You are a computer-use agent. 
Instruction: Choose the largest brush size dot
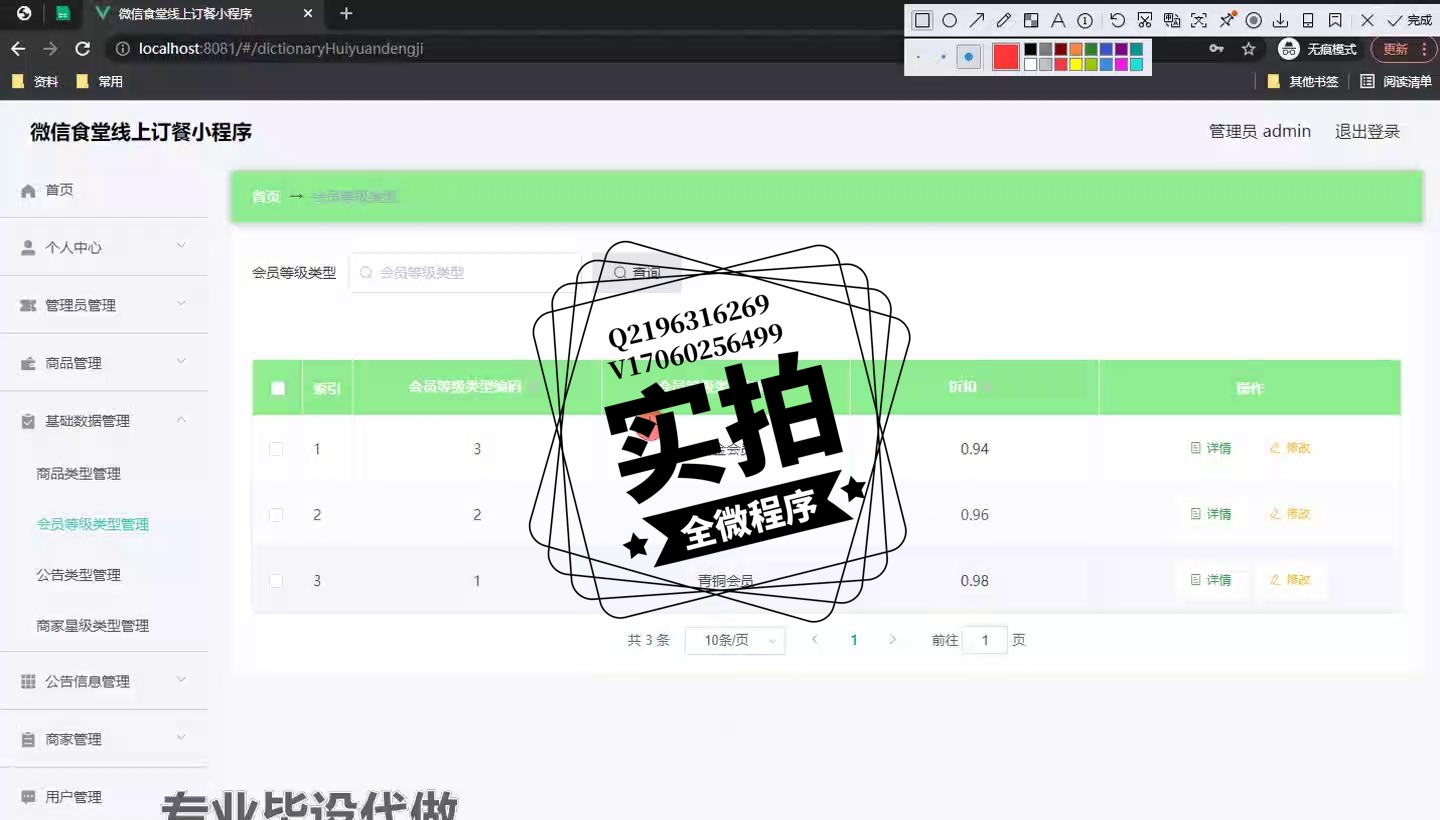968,57
